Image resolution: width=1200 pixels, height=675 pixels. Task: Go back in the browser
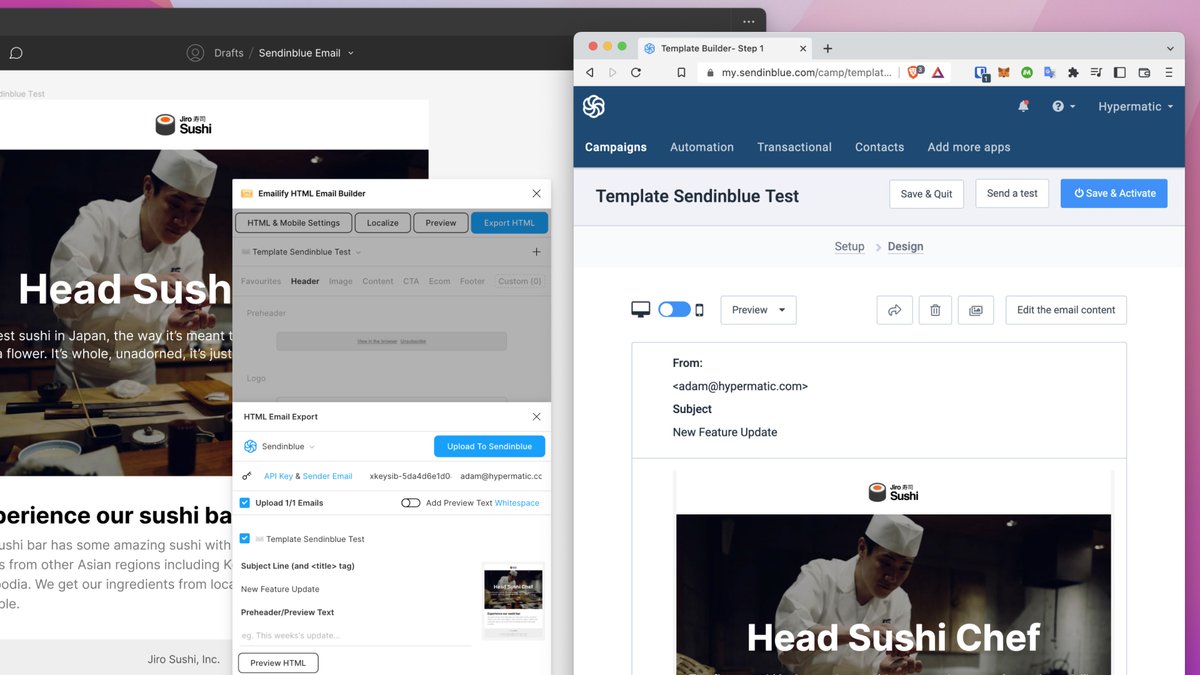pos(589,73)
